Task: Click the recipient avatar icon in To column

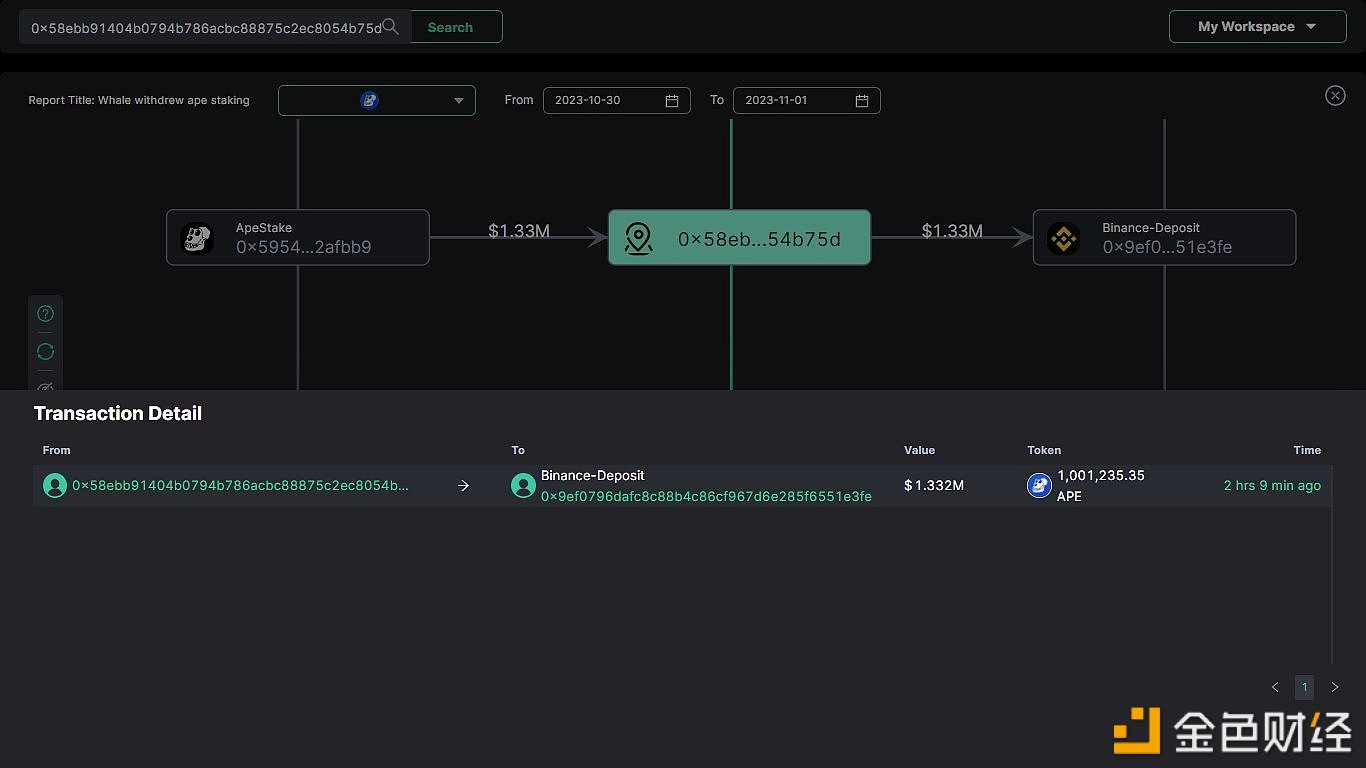Action: point(523,486)
